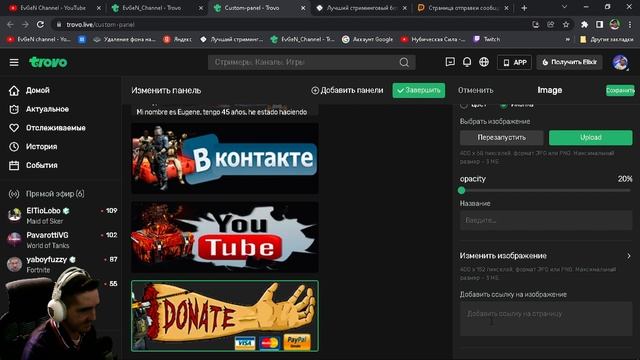Open the Другие закладки folder
640x360 pixels.
coord(607,39)
